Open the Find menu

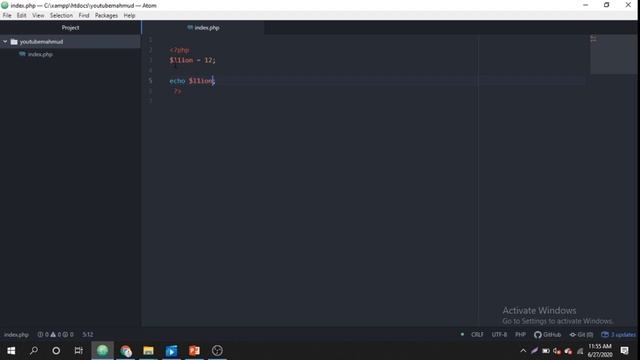point(84,16)
